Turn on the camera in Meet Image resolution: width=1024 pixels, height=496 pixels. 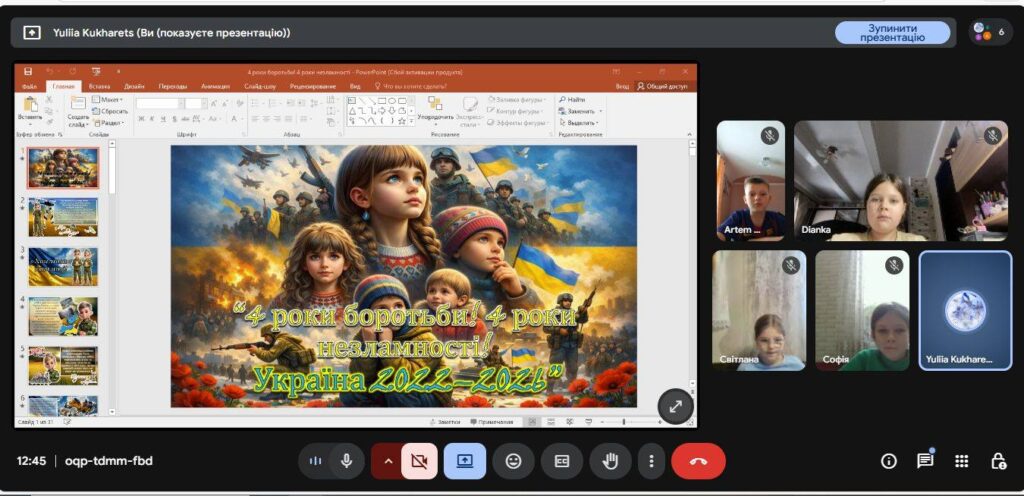tap(419, 461)
